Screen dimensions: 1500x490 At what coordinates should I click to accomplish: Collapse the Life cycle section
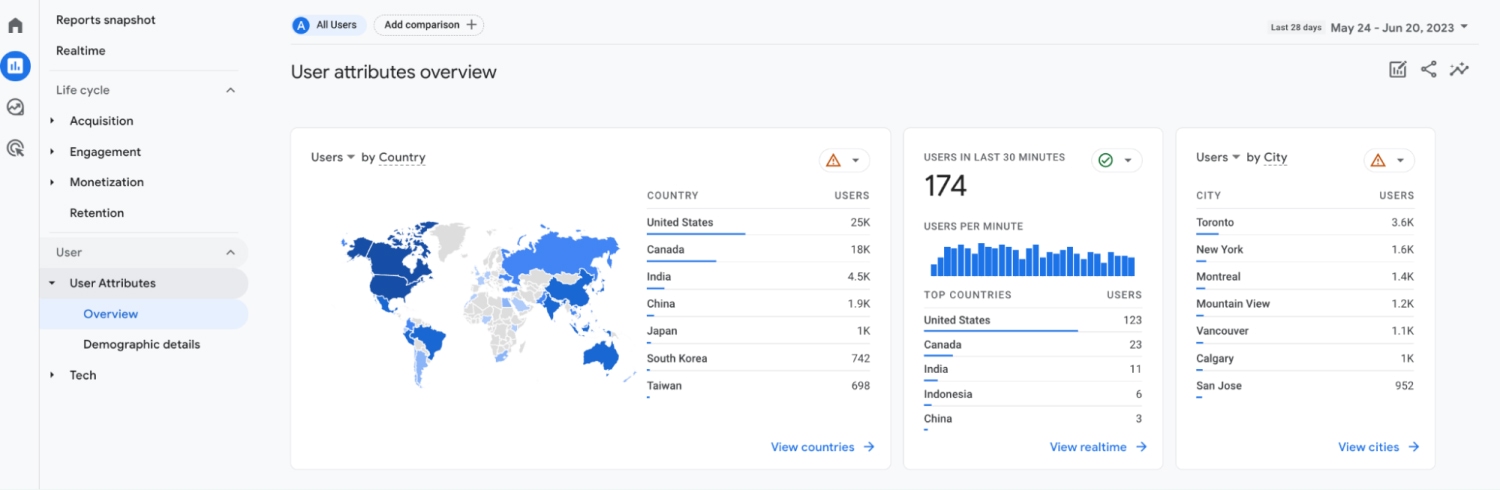230,90
